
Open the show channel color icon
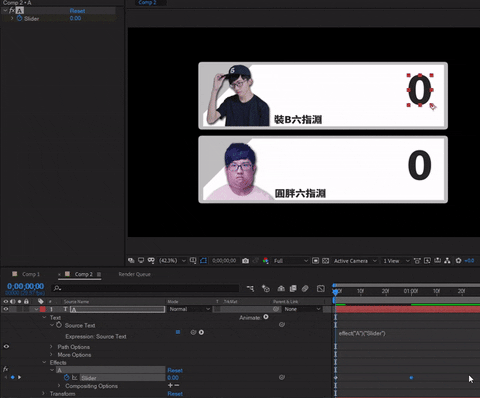[x=265, y=261]
